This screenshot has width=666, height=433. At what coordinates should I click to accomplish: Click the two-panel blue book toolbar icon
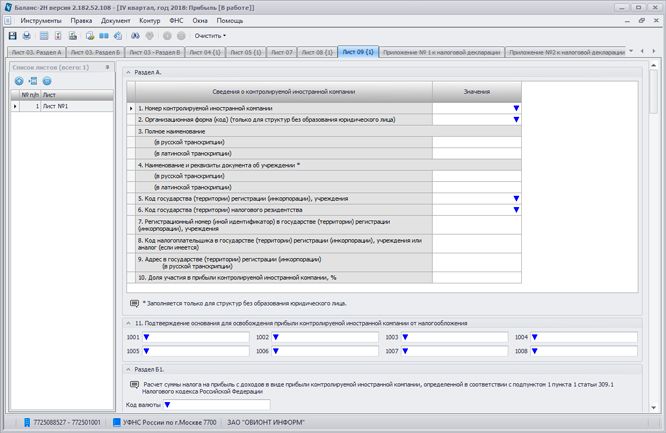(104, 36)
